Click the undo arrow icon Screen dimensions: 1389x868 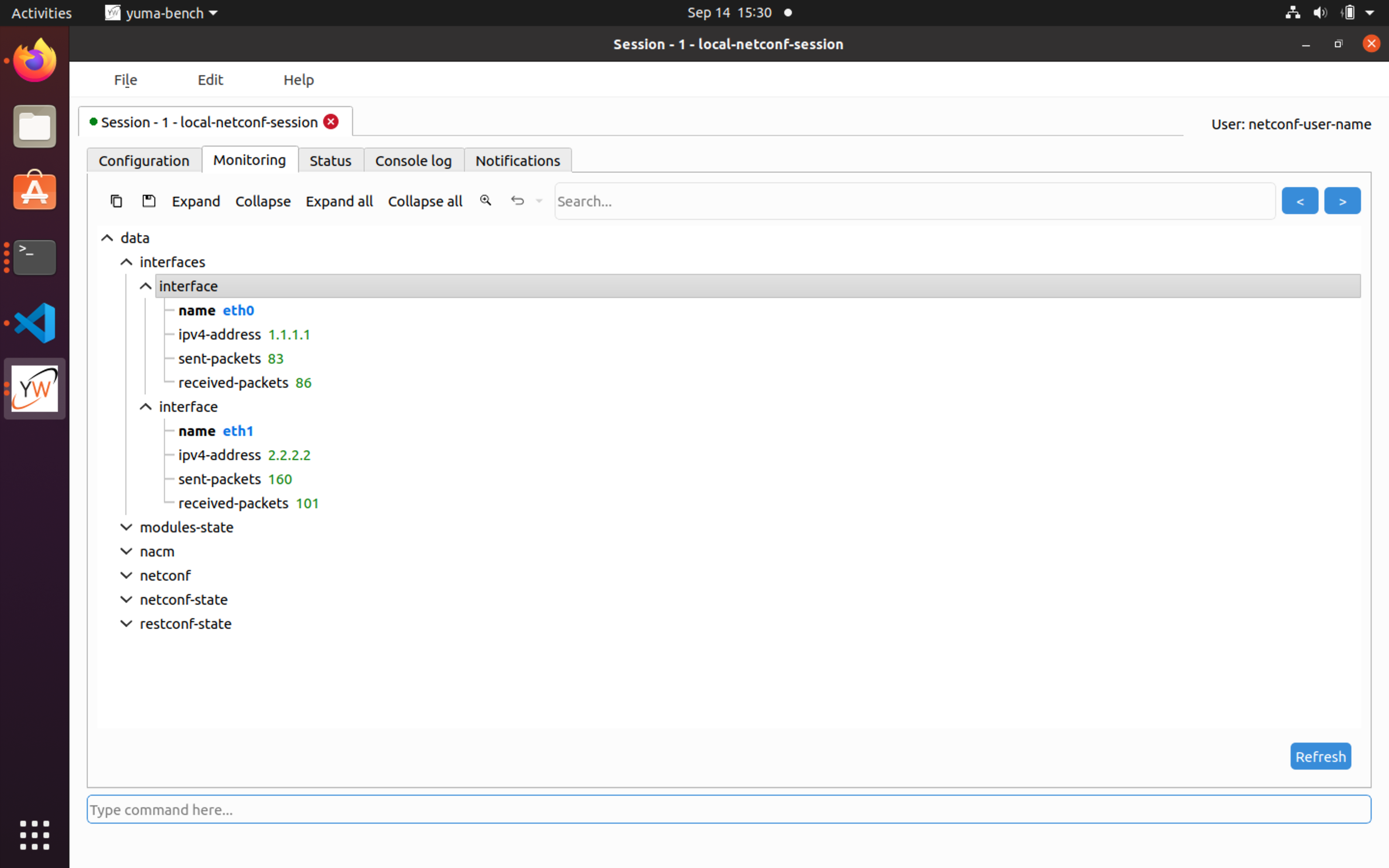point(517,200)
